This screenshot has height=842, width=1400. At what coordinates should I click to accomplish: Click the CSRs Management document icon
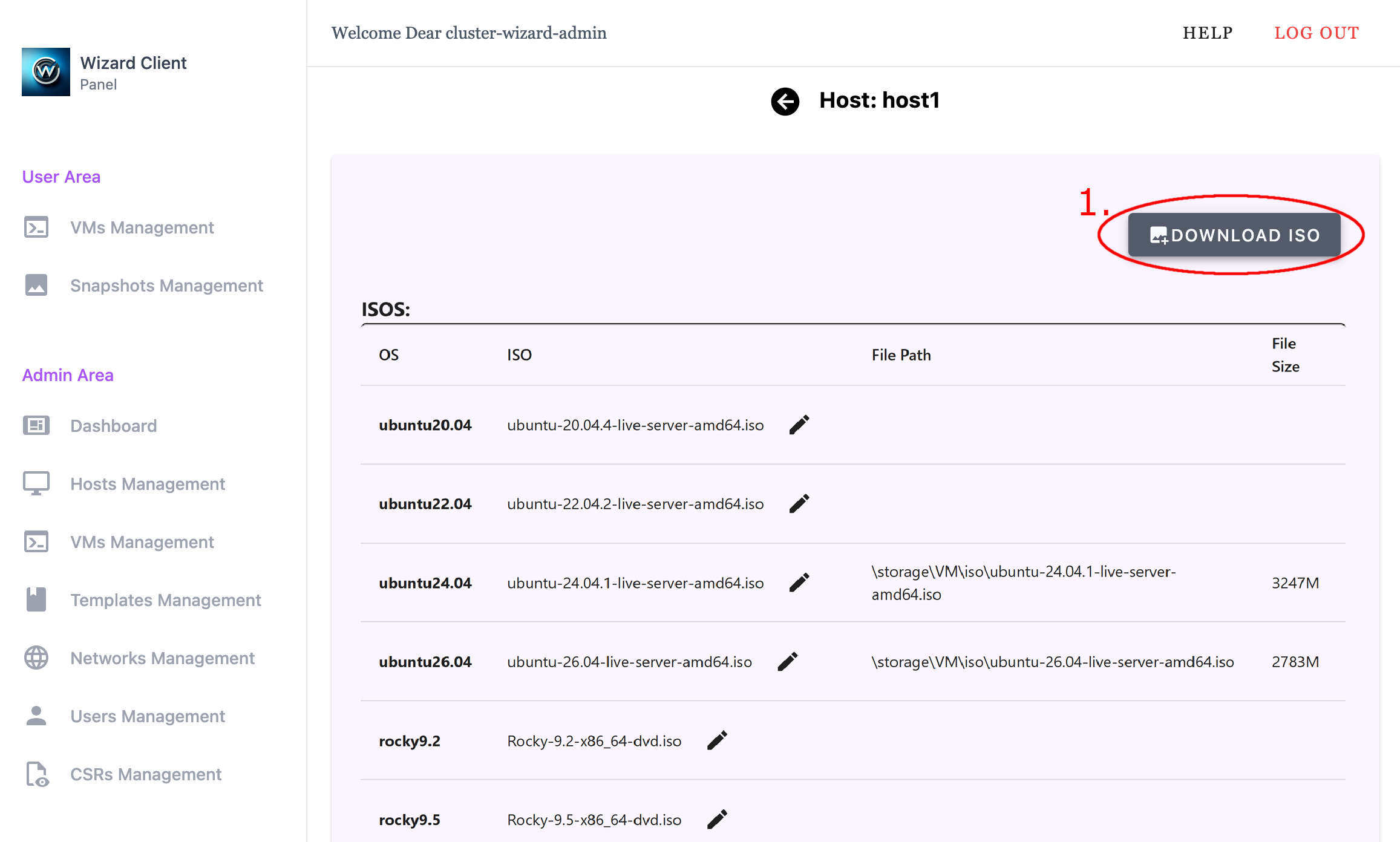(x=37, y=774)
